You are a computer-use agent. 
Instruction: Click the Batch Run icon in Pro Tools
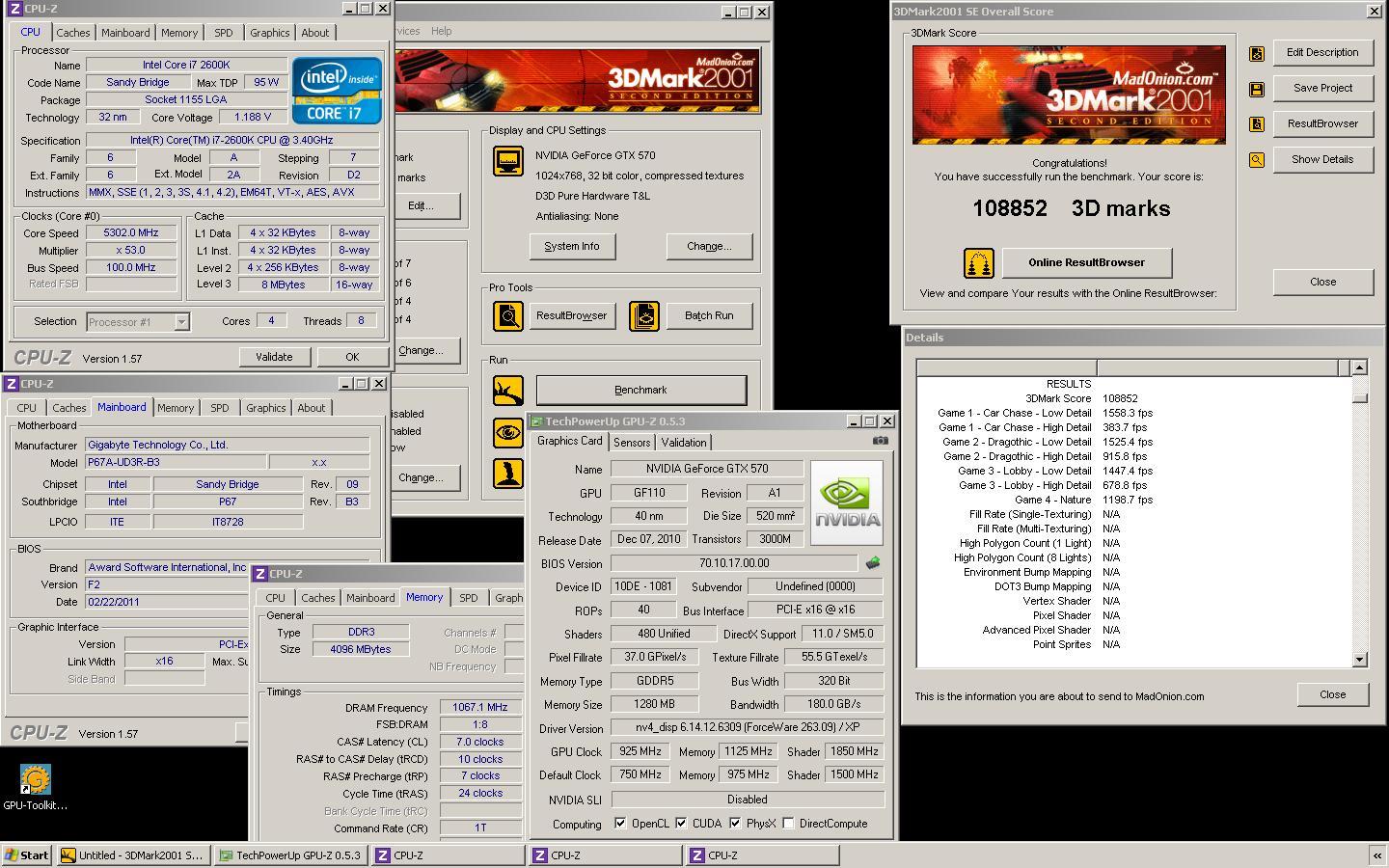tap(644, 315)
